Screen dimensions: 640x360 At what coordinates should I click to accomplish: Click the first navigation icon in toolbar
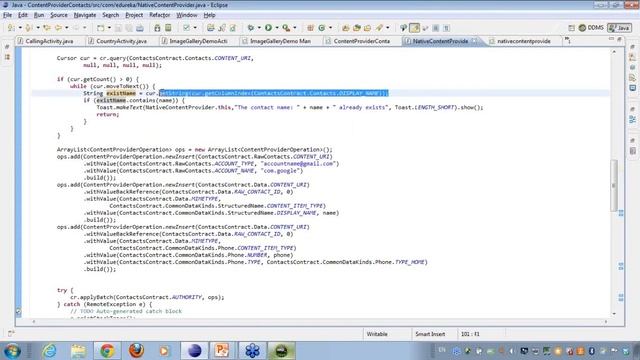(11, 28)
